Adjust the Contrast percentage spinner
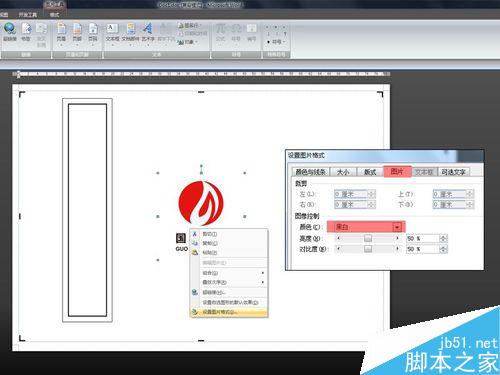Screen dimensions: 500x375 [x=443, y=249]
